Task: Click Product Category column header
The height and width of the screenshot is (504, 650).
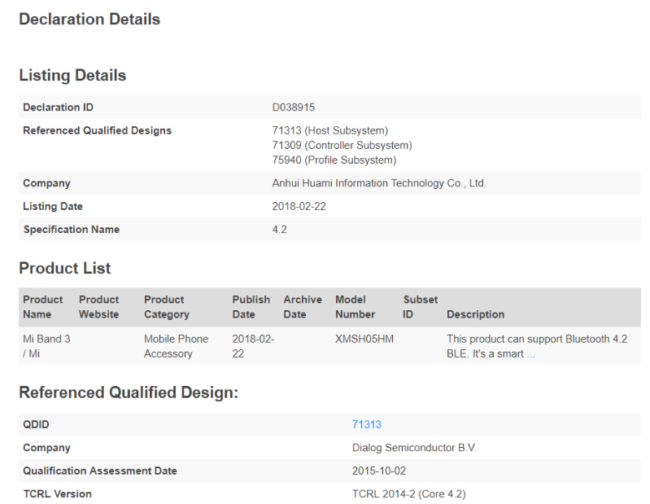Action: [x=167, y=307]
